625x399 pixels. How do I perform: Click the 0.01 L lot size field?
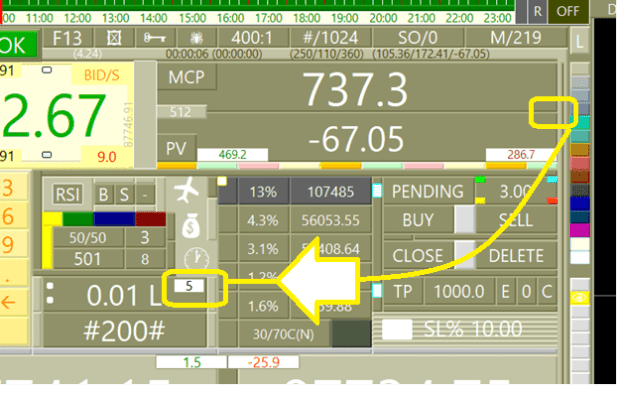pos(124,295)
